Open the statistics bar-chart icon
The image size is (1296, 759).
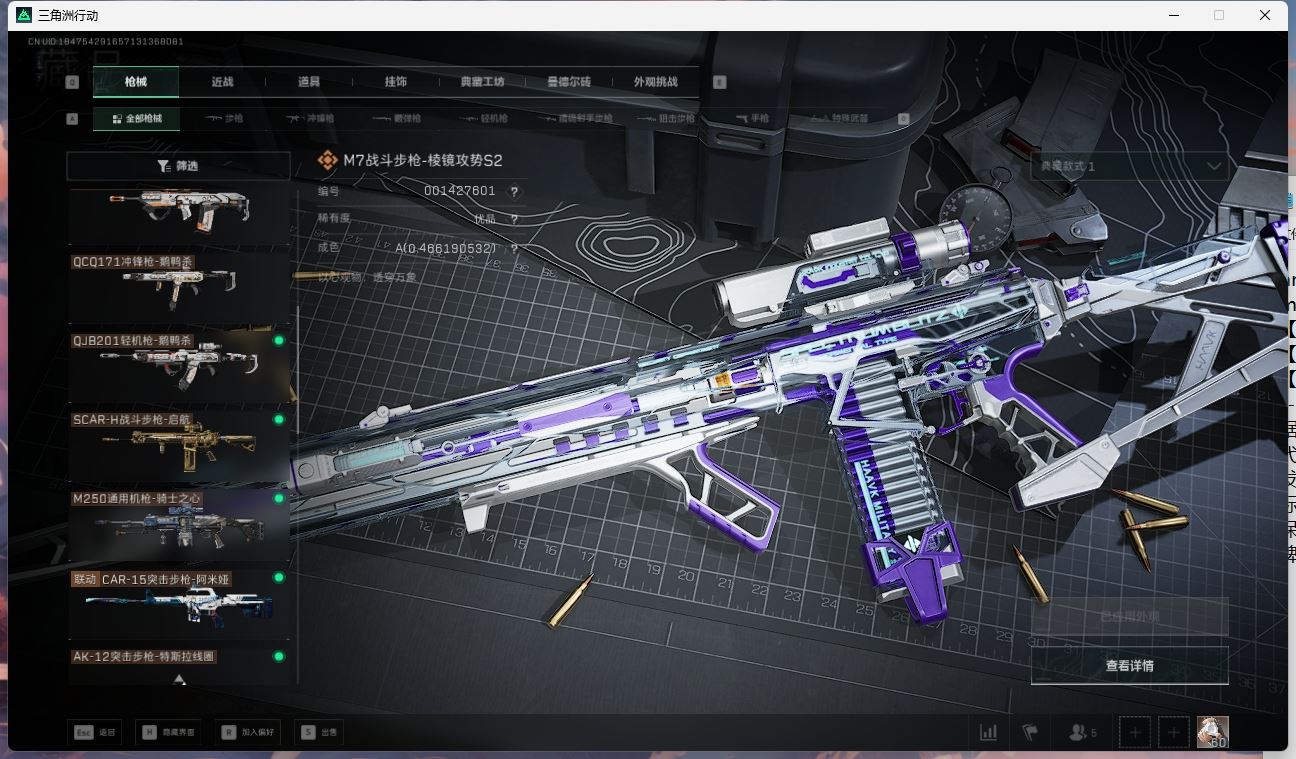click(x=988, y=732)
